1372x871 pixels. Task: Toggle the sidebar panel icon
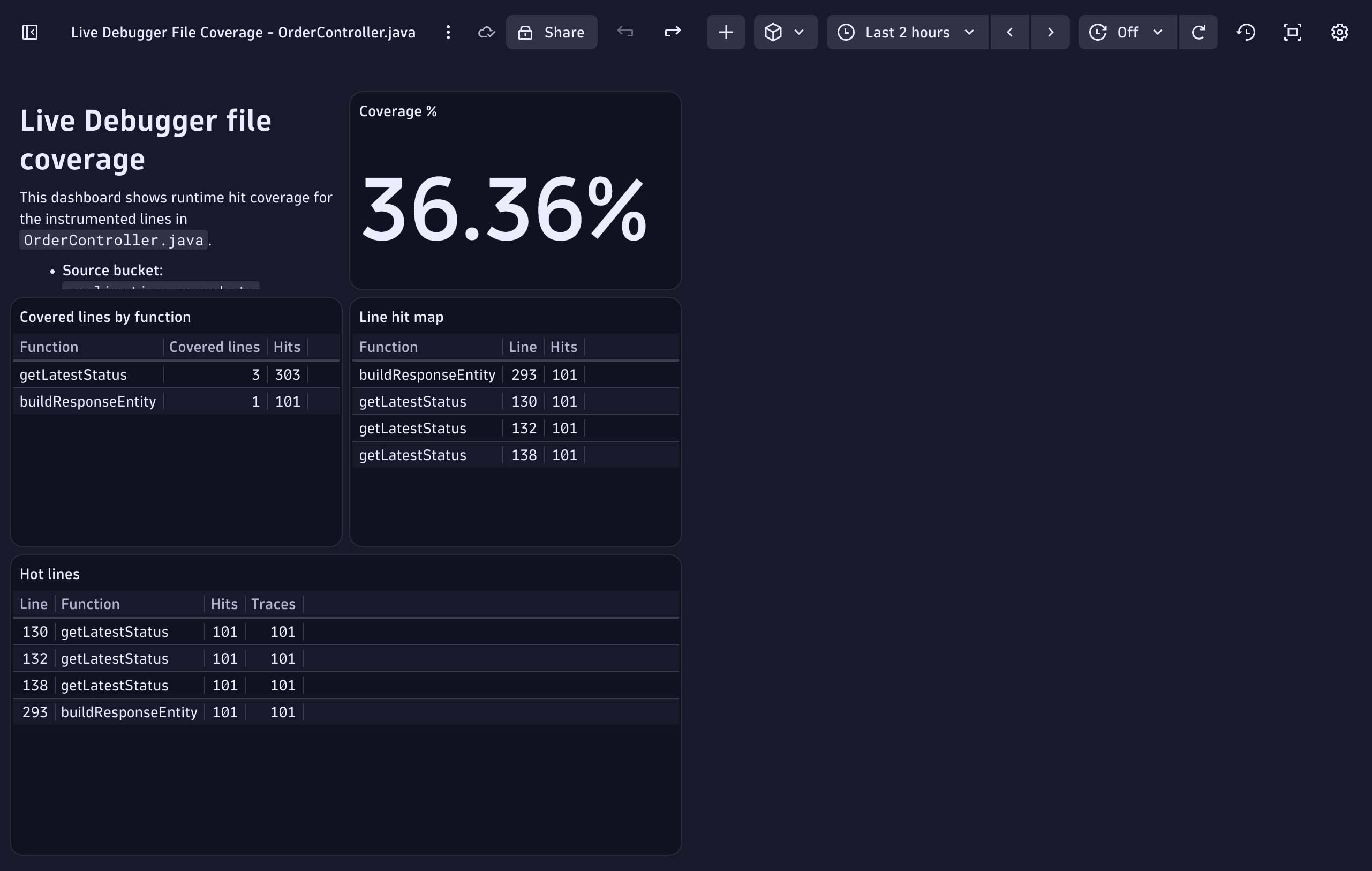[x=29, y=33]
